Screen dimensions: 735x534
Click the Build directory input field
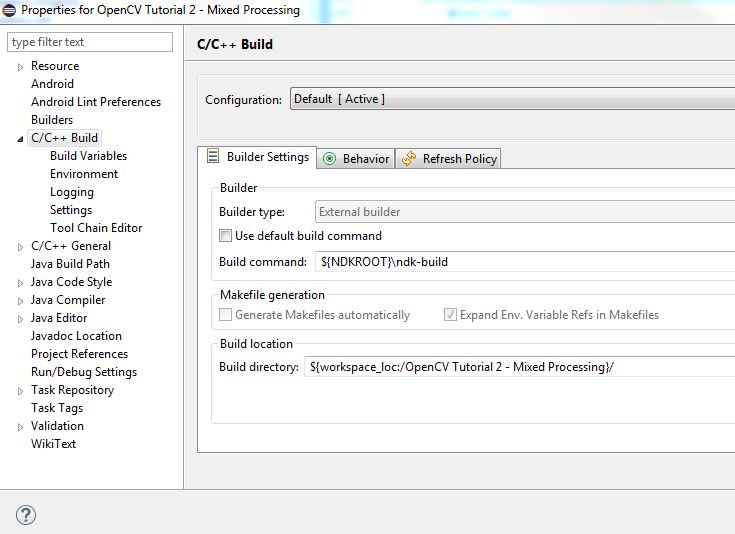pos(519,367)
